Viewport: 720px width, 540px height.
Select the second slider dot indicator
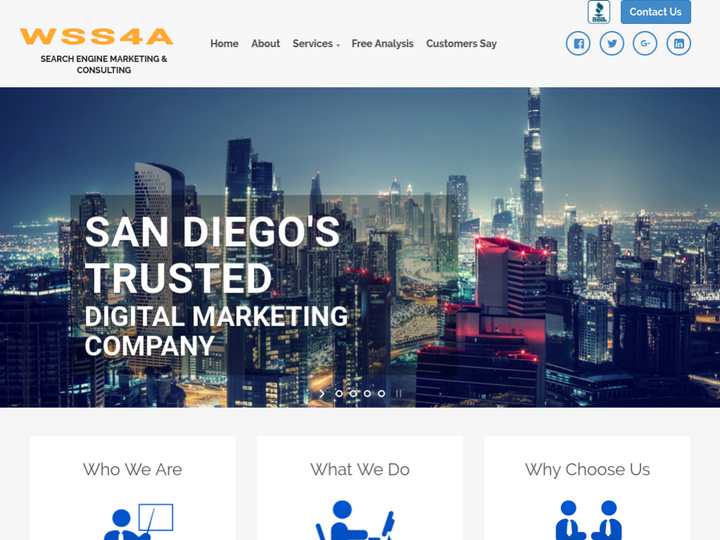click(x=353, y=394)
